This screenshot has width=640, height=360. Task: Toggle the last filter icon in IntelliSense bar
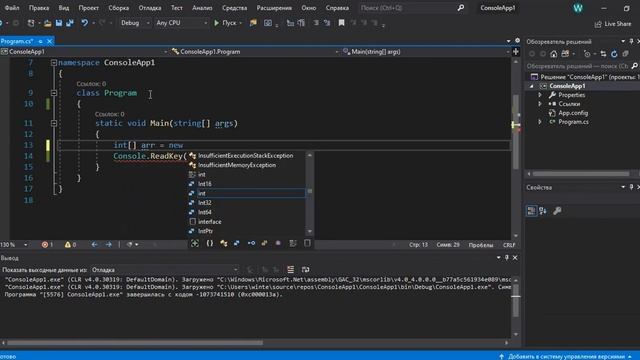point(307,243)
